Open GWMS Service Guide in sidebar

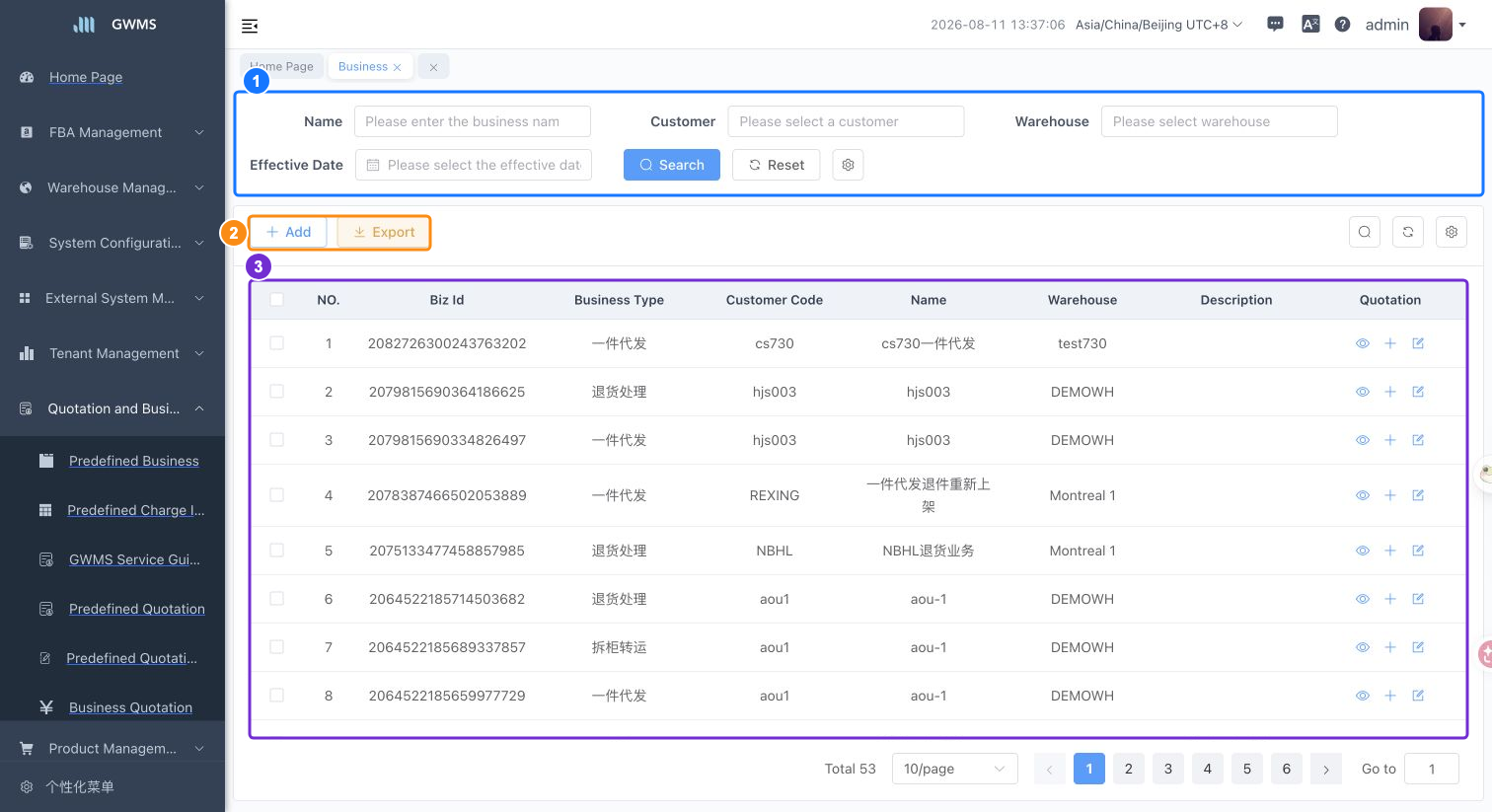click(134, 559)
